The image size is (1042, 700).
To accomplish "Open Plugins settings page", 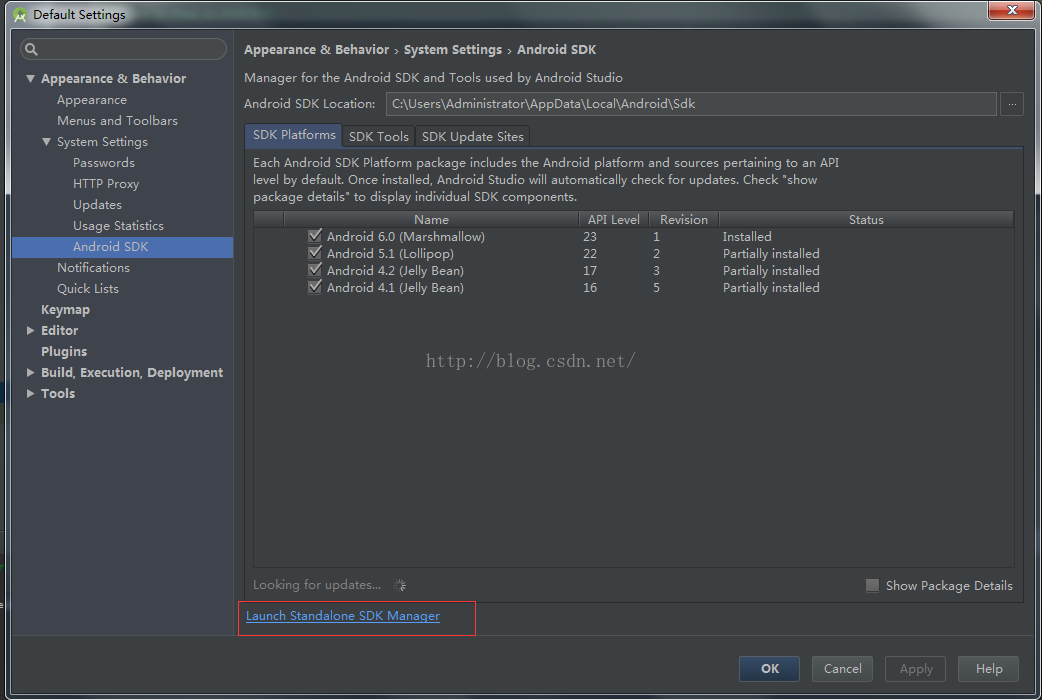I will coord(64,352).
